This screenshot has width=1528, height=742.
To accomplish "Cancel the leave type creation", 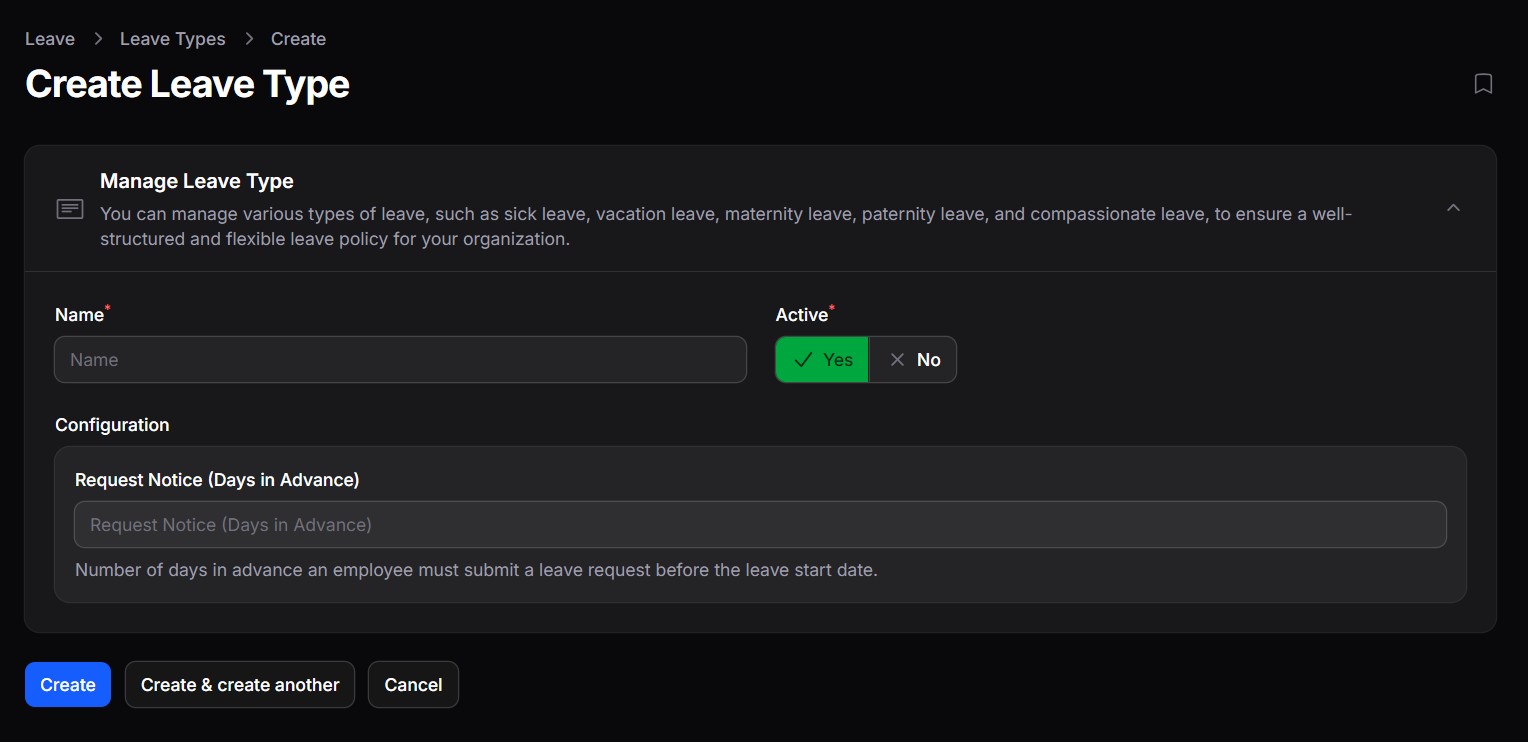I will point(413,685).
